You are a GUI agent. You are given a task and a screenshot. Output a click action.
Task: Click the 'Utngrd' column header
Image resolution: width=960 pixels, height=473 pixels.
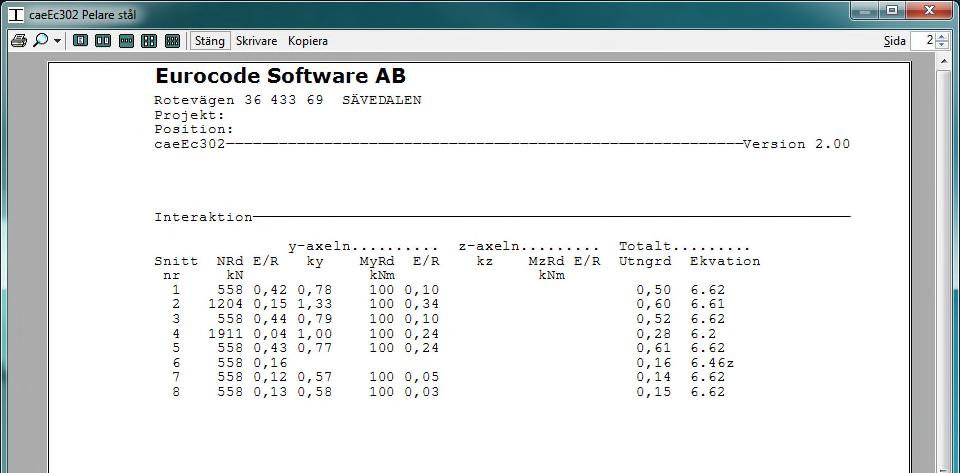[x=645, y=261]
